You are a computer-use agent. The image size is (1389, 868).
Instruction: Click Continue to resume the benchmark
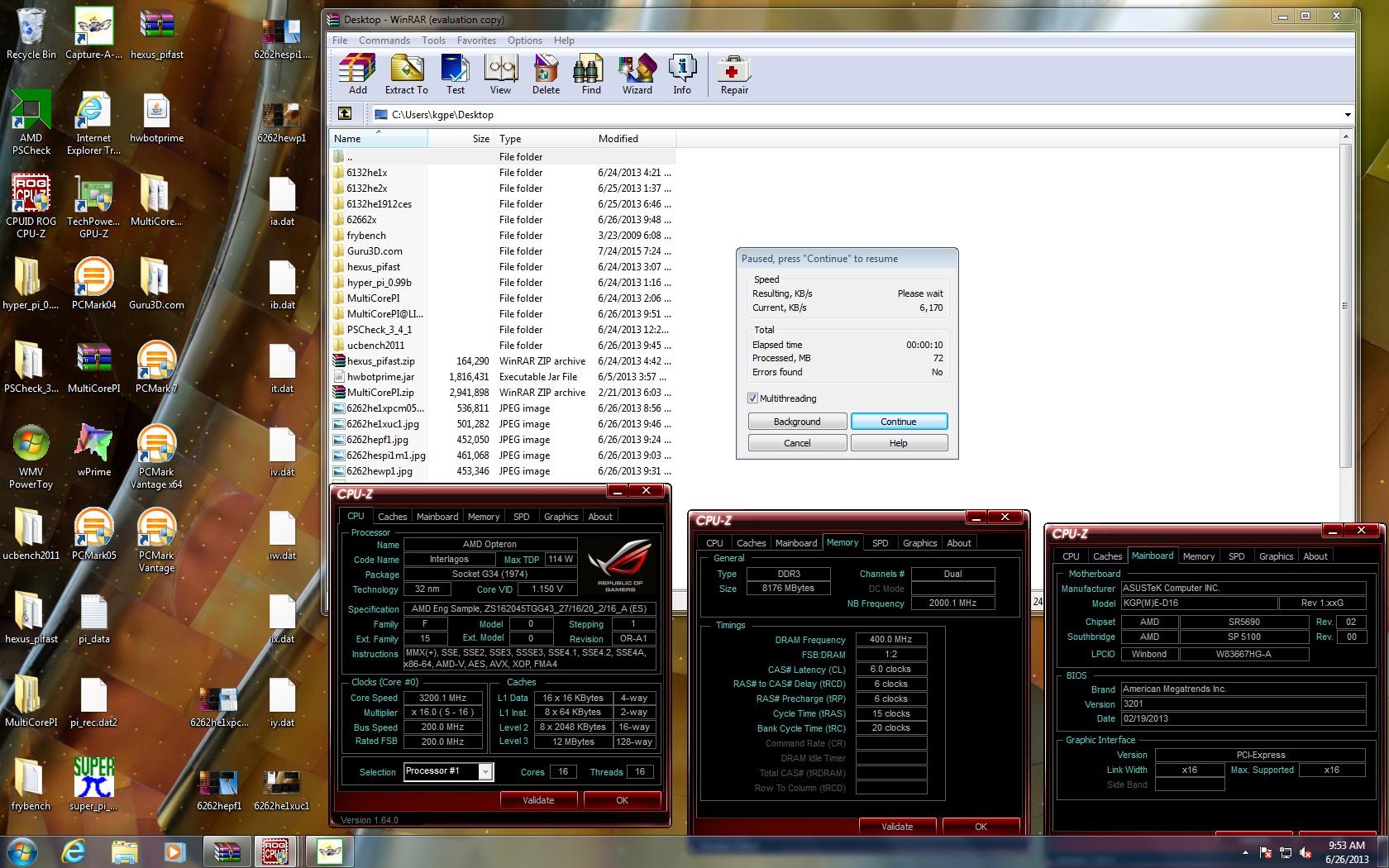(x=899, y=422)
